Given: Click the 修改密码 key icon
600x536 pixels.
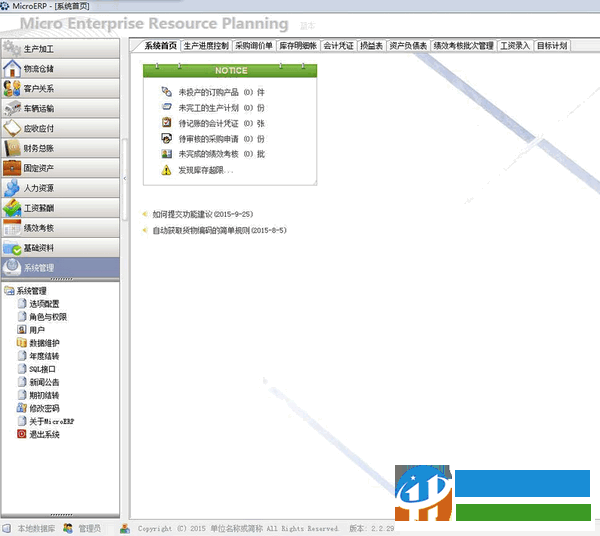Looking at the screenshot, I should click(22, 408).
